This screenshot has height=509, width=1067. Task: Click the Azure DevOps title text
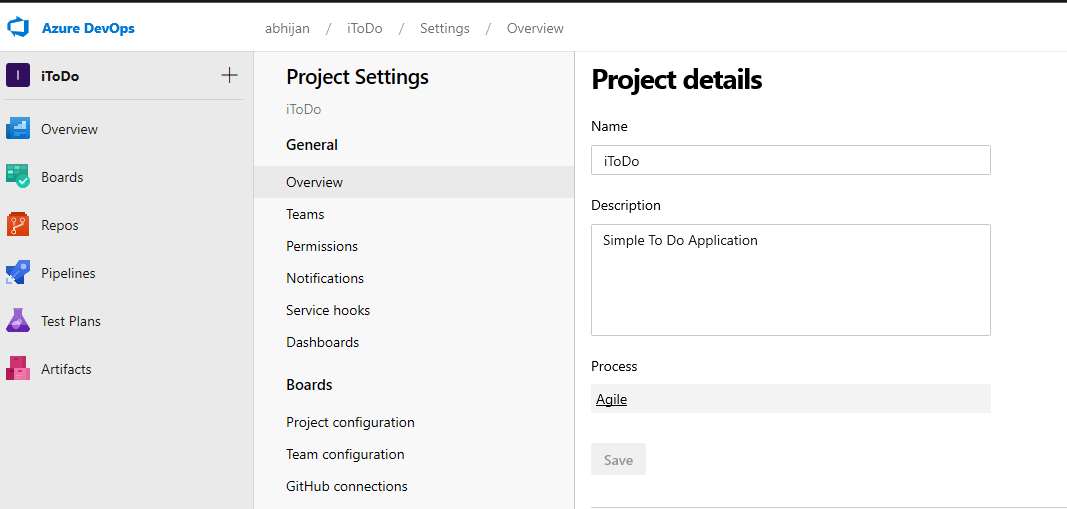(88, 29)
